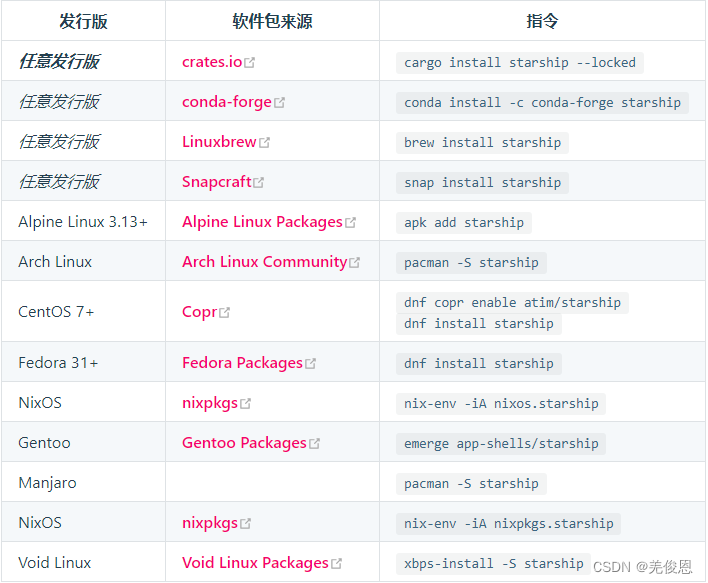708x583 pixels.
Task: Follow the Fedora Packages link
Action: pos(242,363)
